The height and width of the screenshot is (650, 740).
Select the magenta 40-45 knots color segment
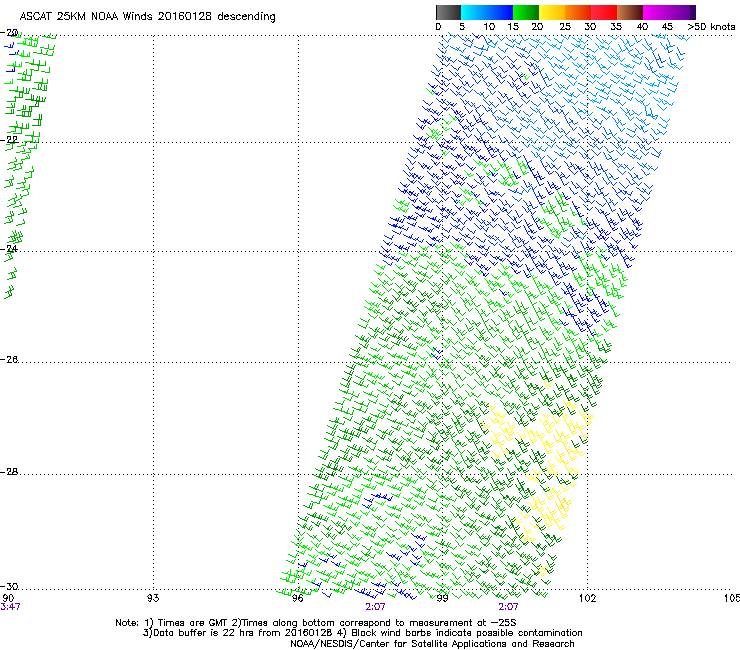[x=656, y=12]
